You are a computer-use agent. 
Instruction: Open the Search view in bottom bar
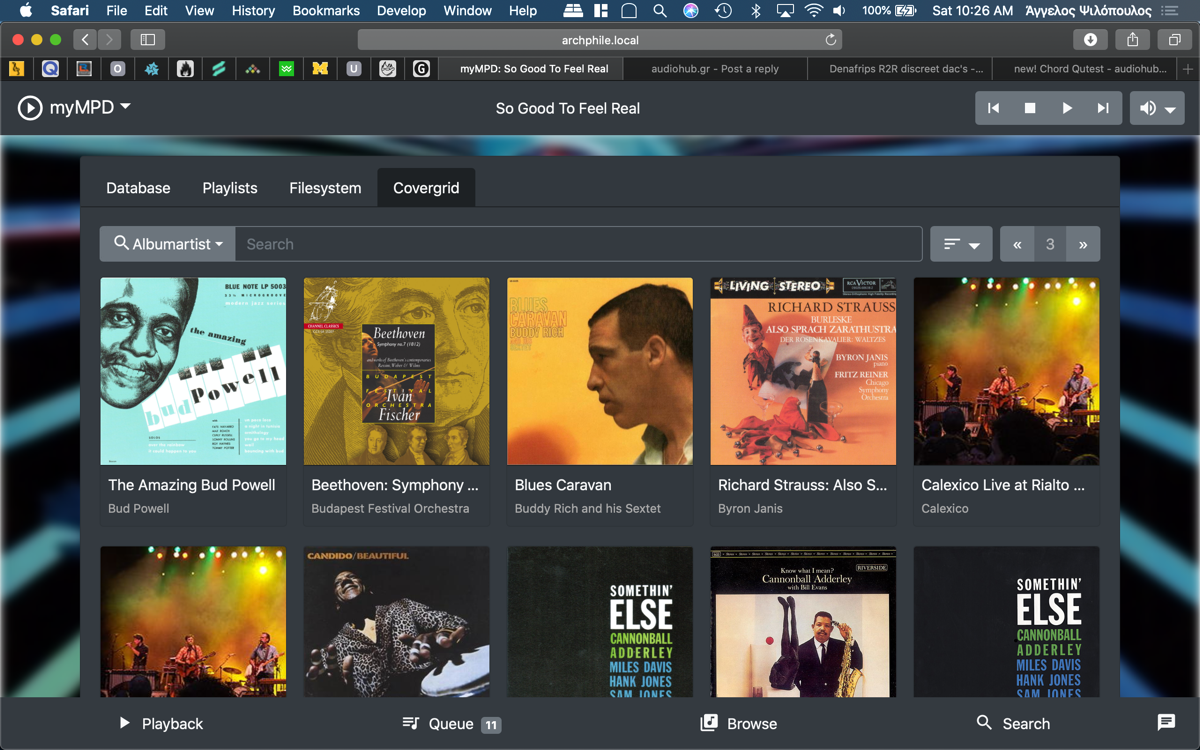1013,724
